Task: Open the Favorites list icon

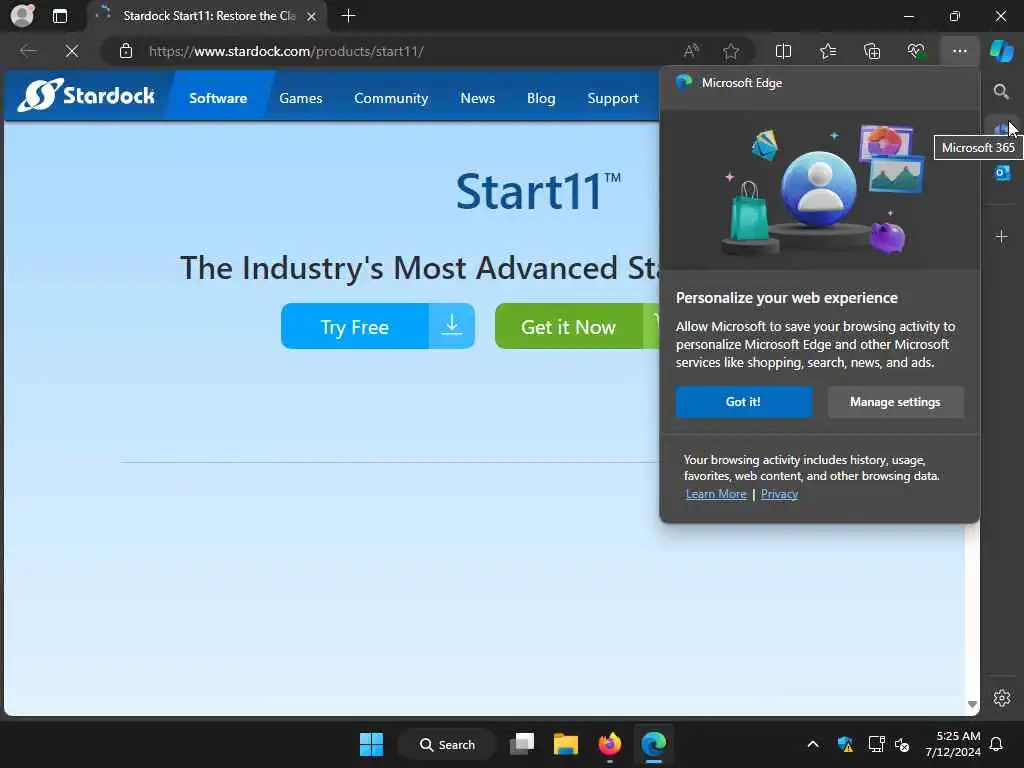Action: tap(827, 51)
